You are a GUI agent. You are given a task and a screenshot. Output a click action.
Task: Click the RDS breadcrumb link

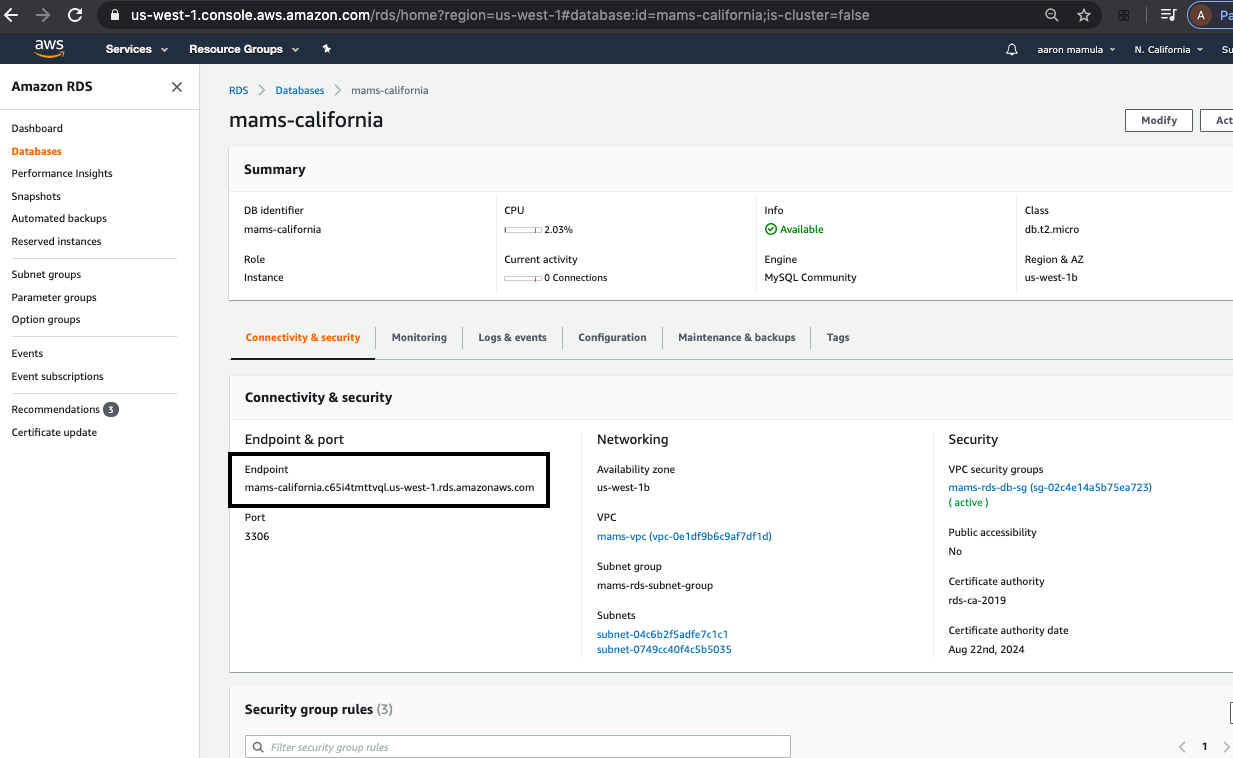[238, 90]
